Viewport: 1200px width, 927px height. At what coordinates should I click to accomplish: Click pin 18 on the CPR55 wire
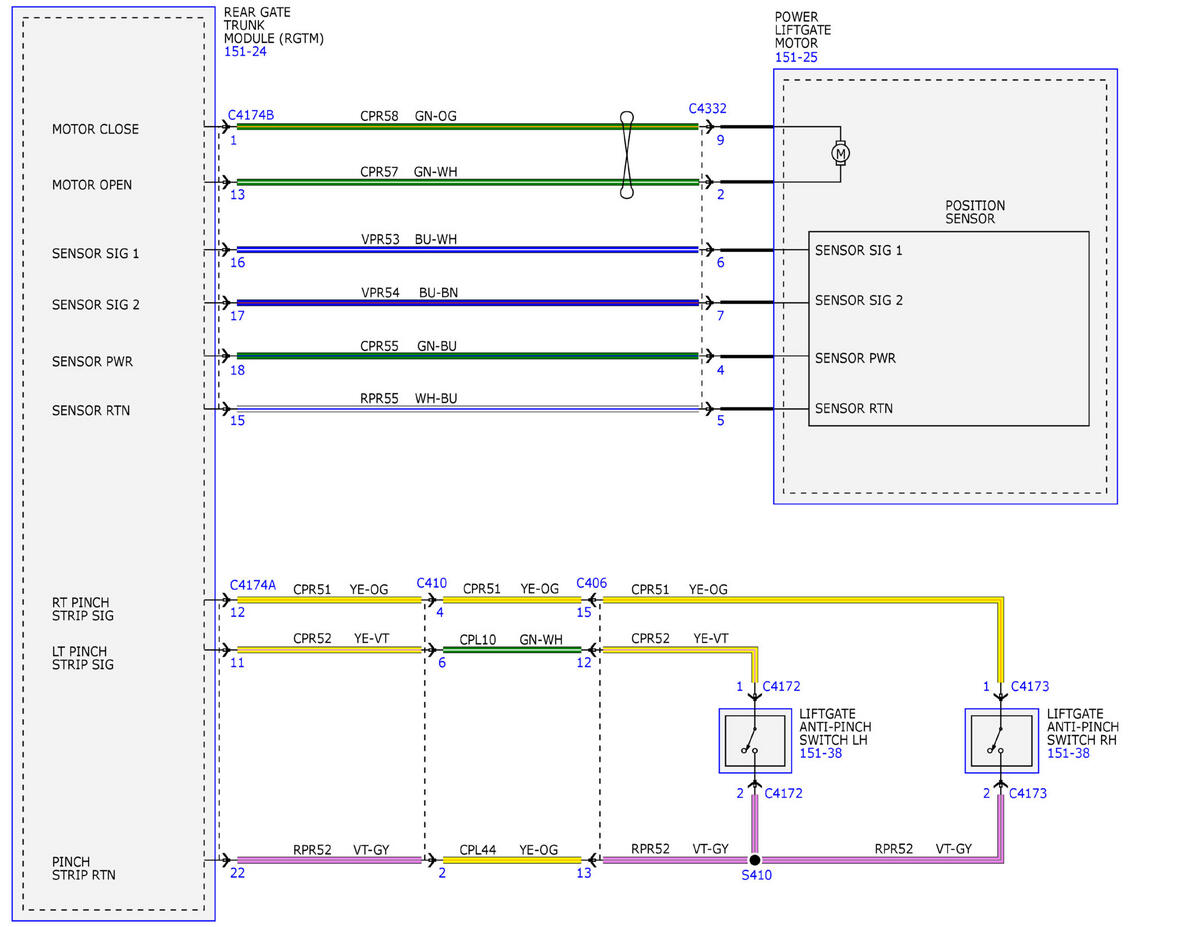pos(236,370)
